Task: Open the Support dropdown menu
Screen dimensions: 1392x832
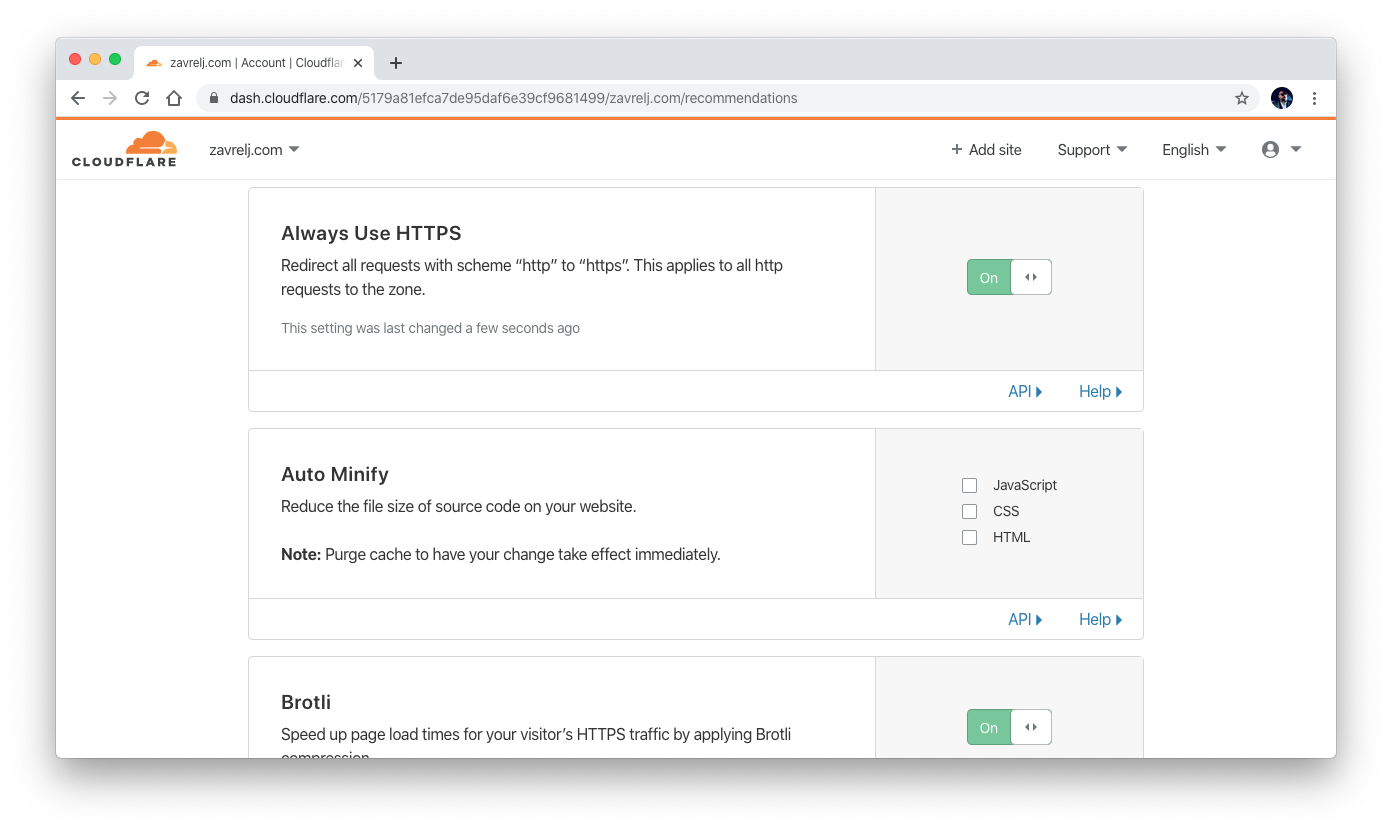Action: 1092,149
